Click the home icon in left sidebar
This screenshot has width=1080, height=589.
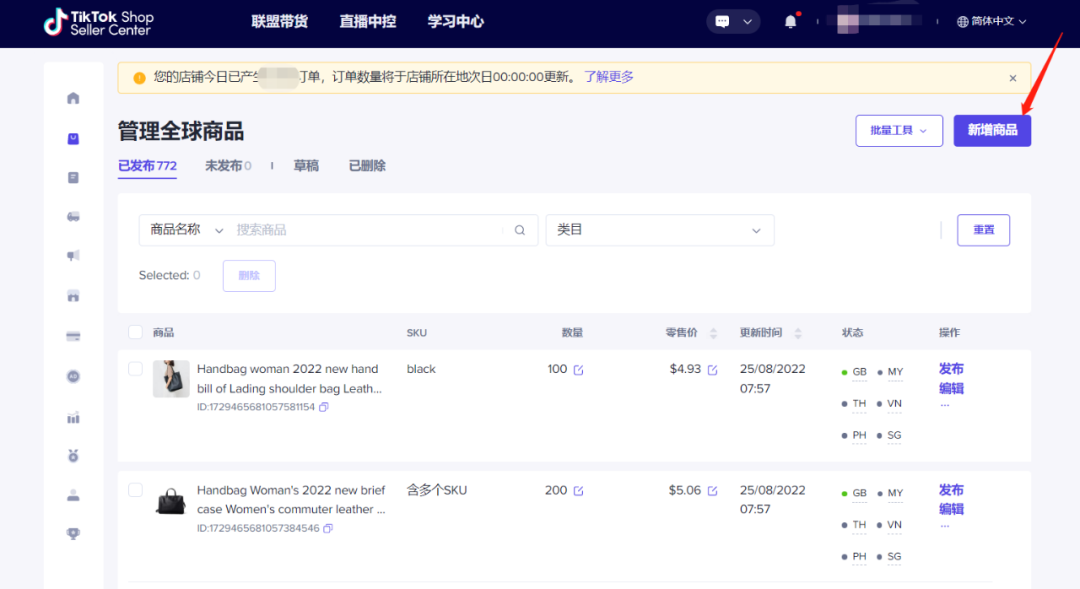coord(73,98)
